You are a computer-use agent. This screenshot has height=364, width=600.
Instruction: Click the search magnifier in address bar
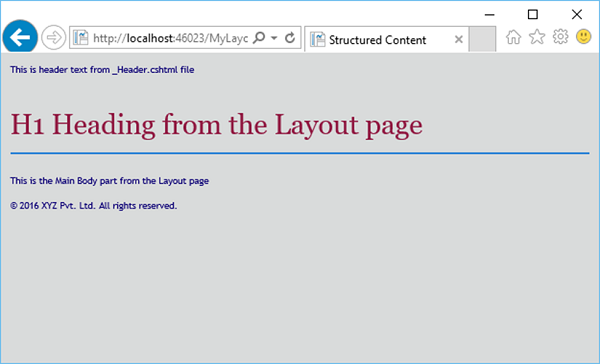click(259, 38)
